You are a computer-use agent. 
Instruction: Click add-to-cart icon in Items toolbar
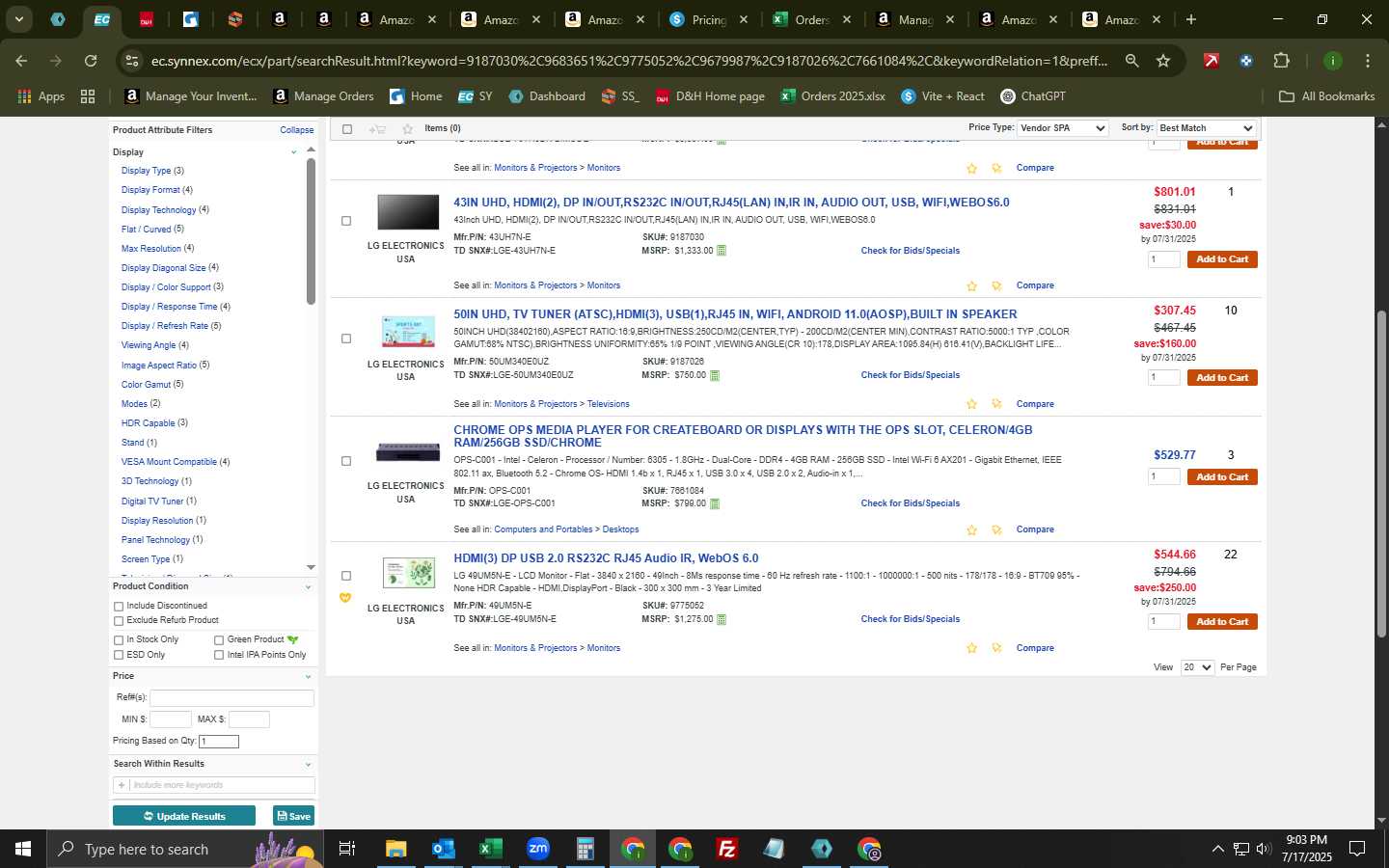pyautogui.click(x=377, y=129)
